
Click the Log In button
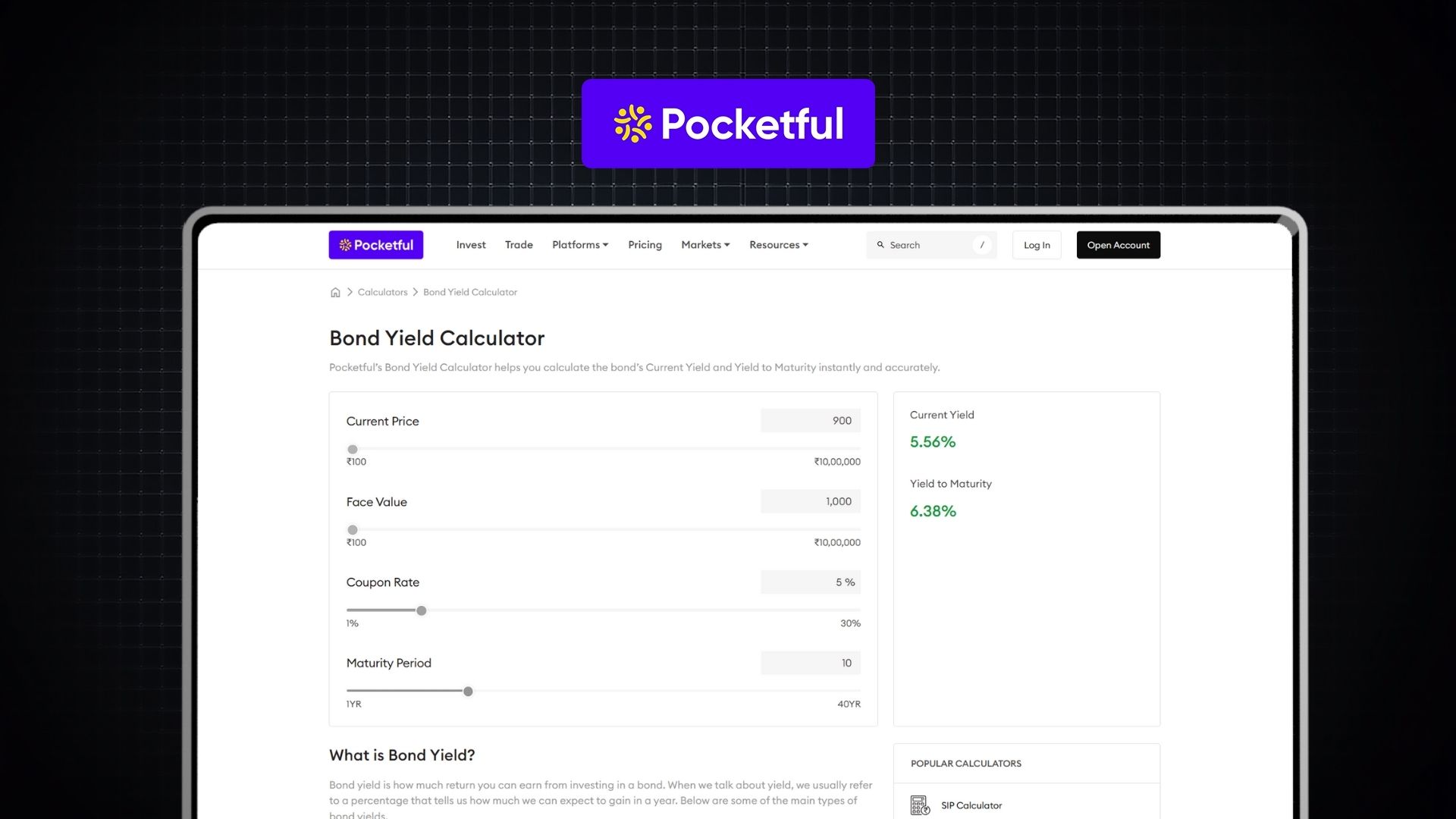(x=1036, y=244)
